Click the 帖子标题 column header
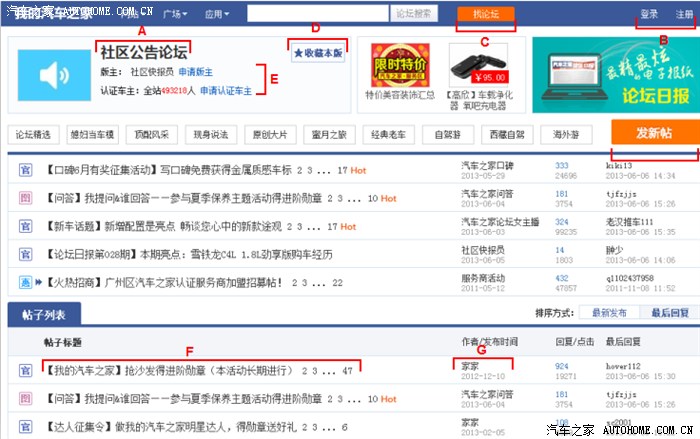Viewport: 700px width, 439px height. tap(62, 342)
